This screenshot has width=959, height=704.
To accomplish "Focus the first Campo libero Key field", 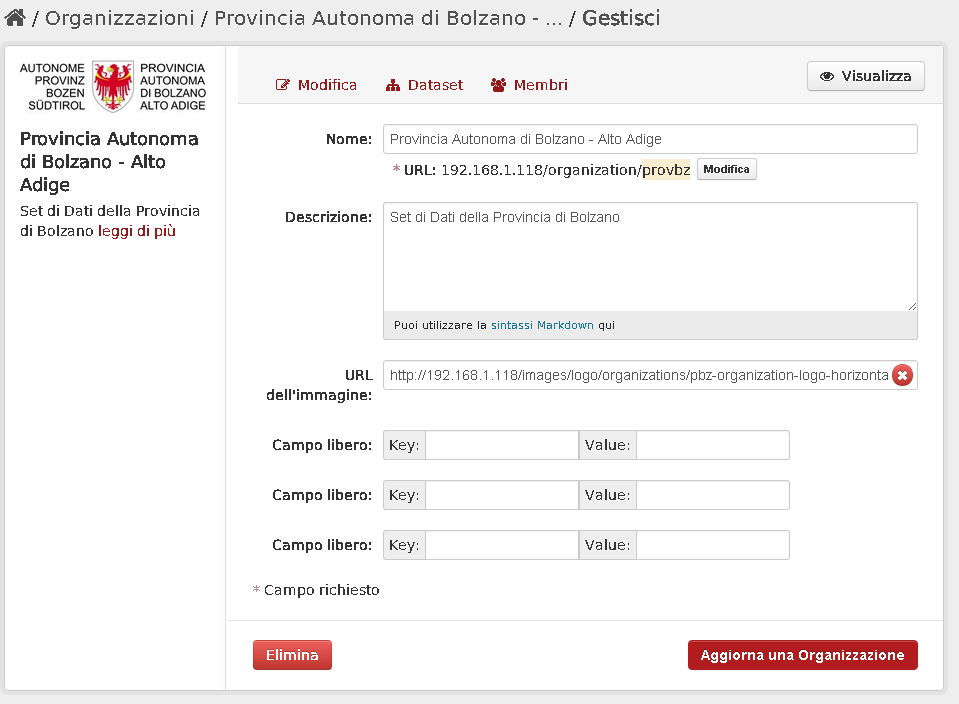I will tap(502, 445).
